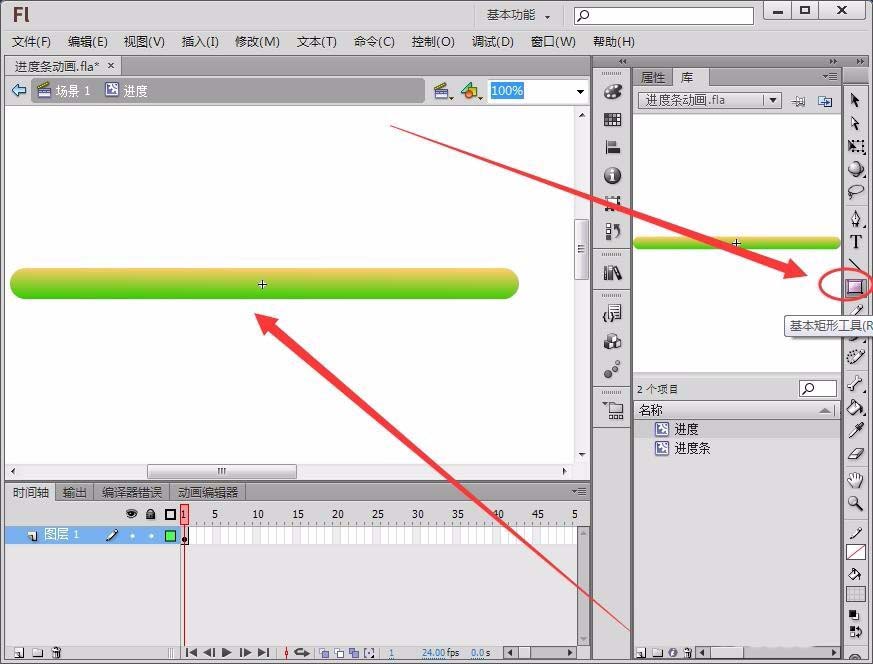Toggle green outline square for 图层 1
Screen dimensions: 873x664
170,536
